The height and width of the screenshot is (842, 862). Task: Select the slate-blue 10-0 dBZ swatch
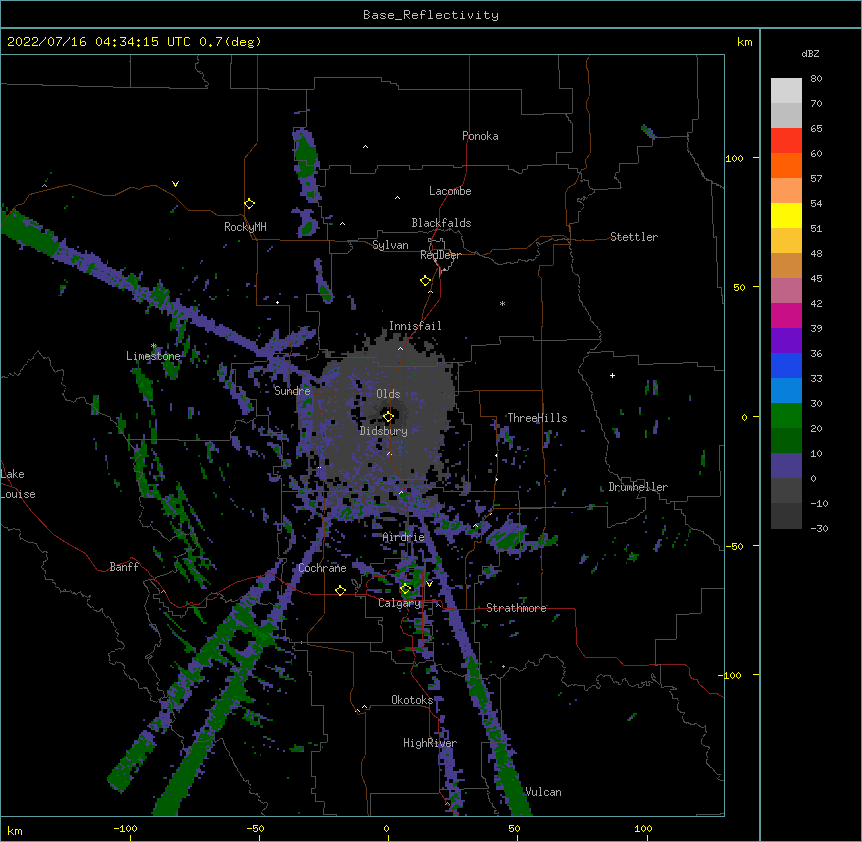(x=786, y=466)
